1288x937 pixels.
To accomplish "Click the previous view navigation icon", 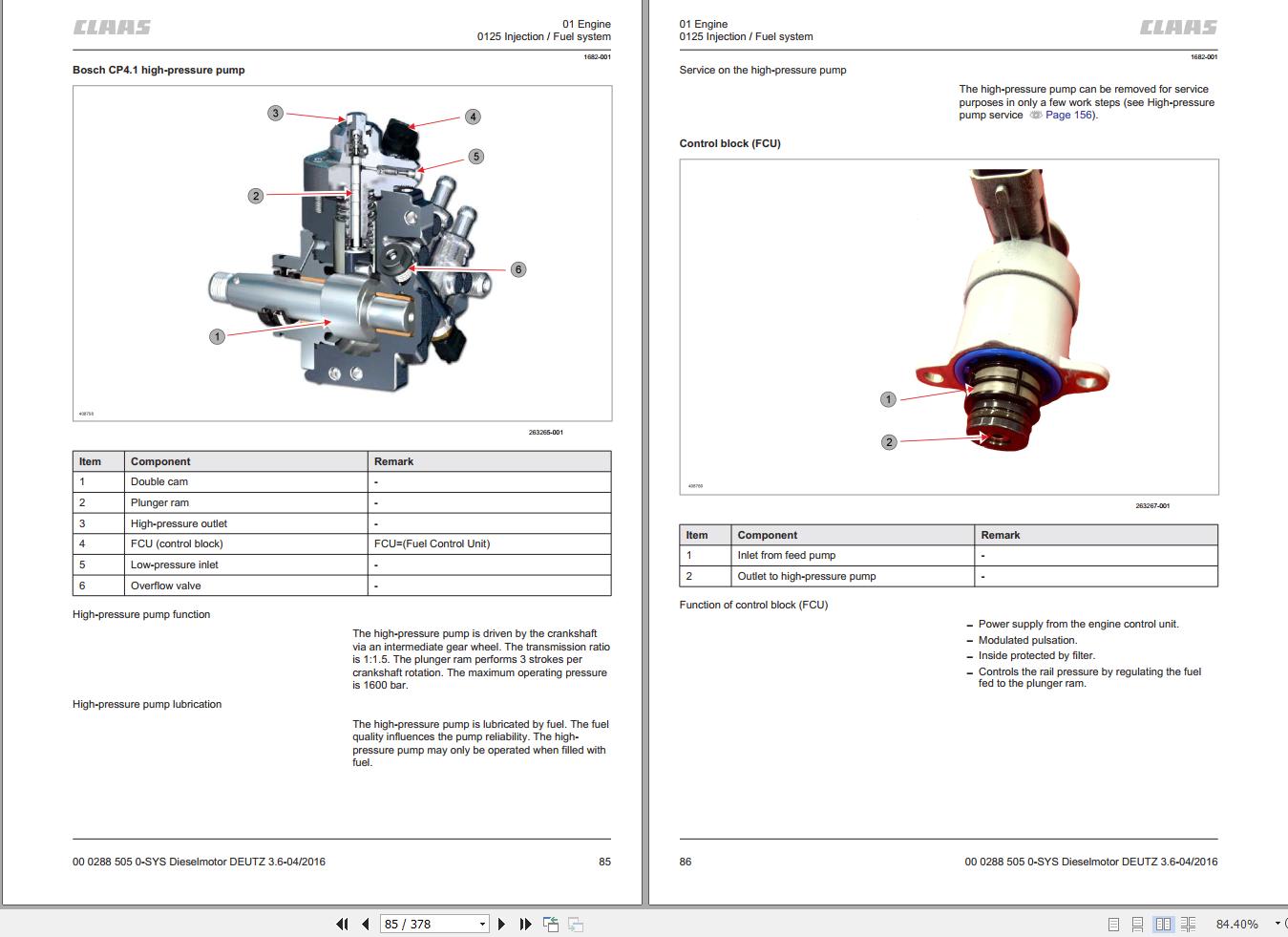I will [x=551, y=925].
